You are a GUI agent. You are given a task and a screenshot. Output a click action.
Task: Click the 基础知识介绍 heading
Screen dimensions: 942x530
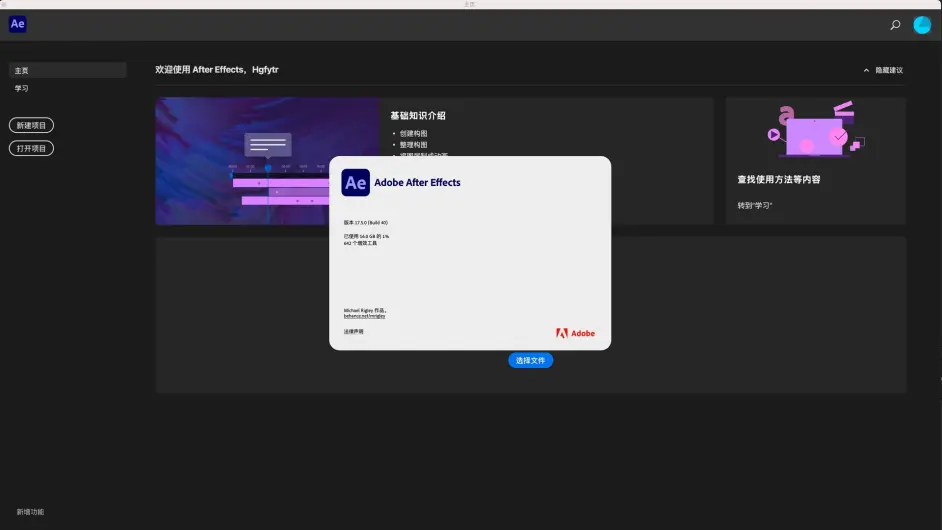(418, 115)
